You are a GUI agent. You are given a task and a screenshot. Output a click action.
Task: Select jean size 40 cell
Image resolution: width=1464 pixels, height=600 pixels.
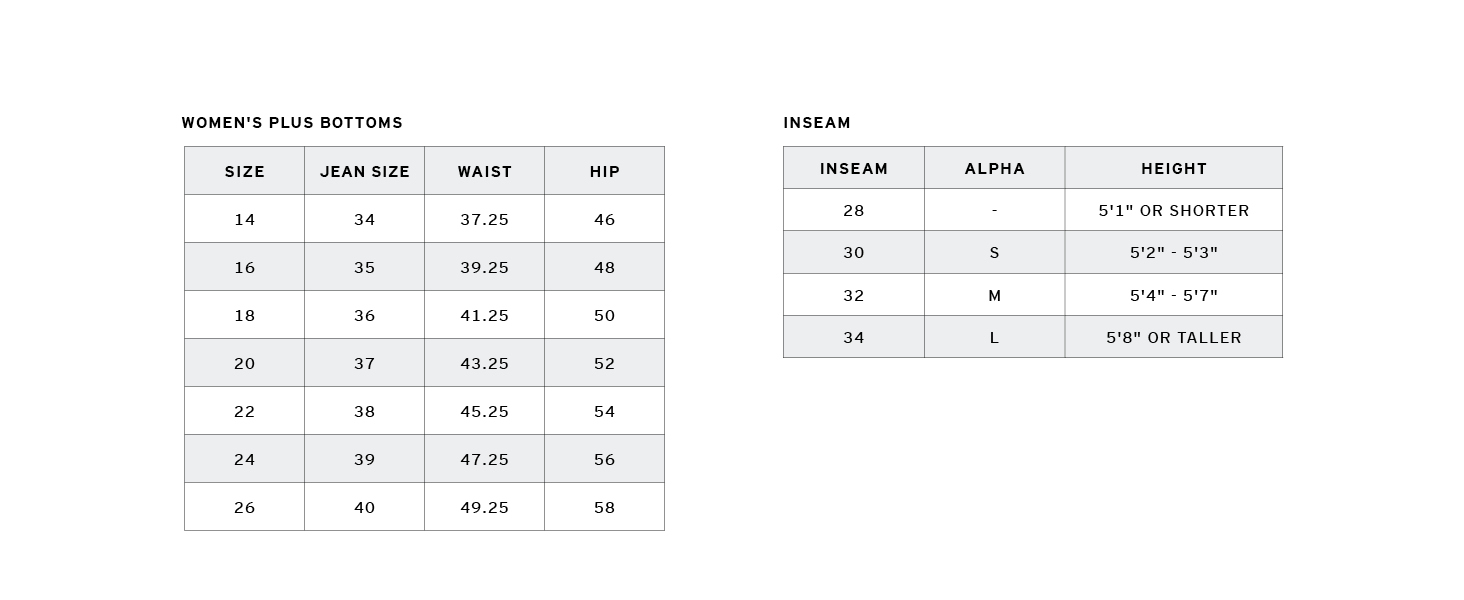(x=365, y=507)
